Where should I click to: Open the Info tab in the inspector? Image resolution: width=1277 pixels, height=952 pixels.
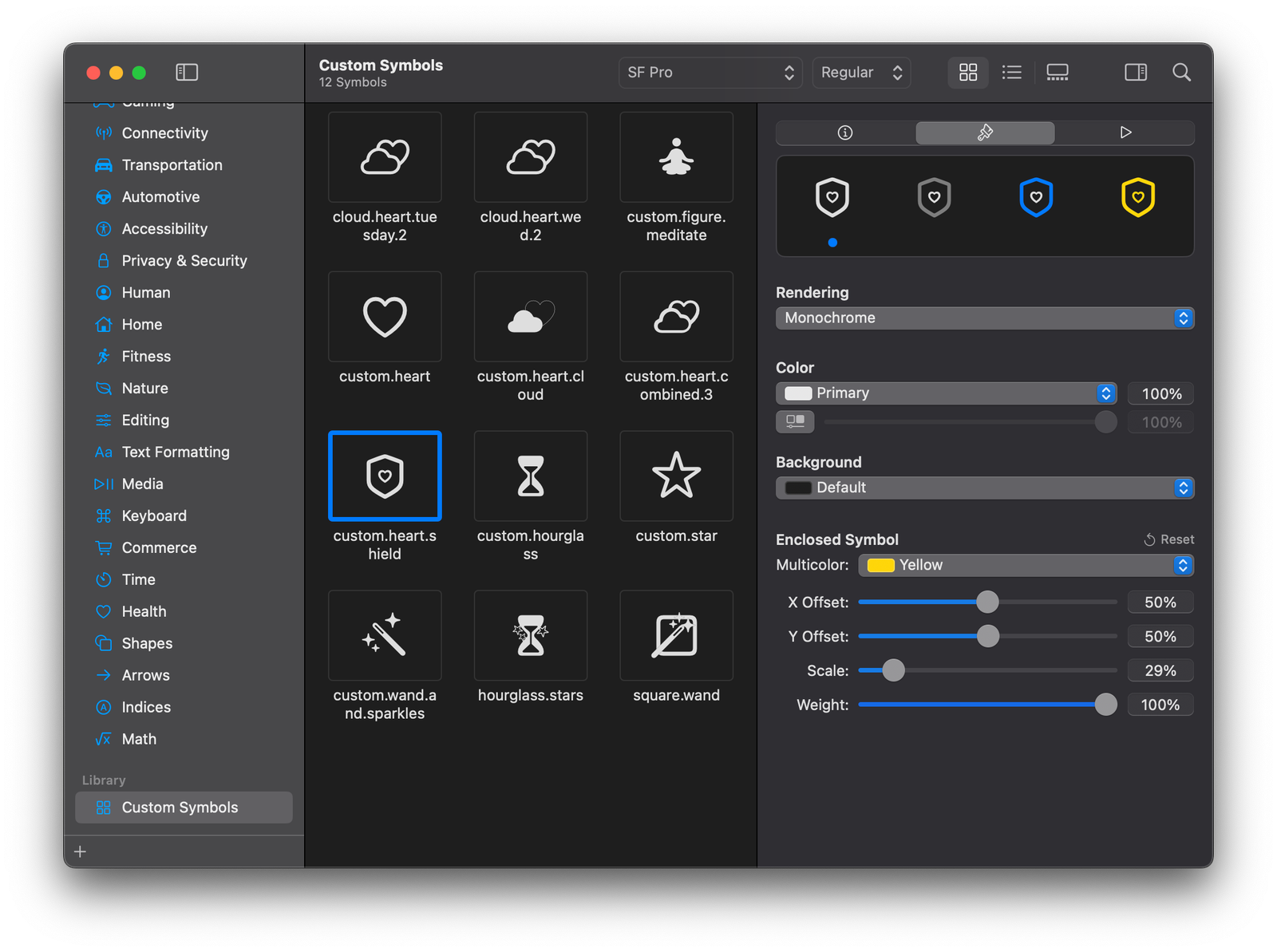pos(844,132)
